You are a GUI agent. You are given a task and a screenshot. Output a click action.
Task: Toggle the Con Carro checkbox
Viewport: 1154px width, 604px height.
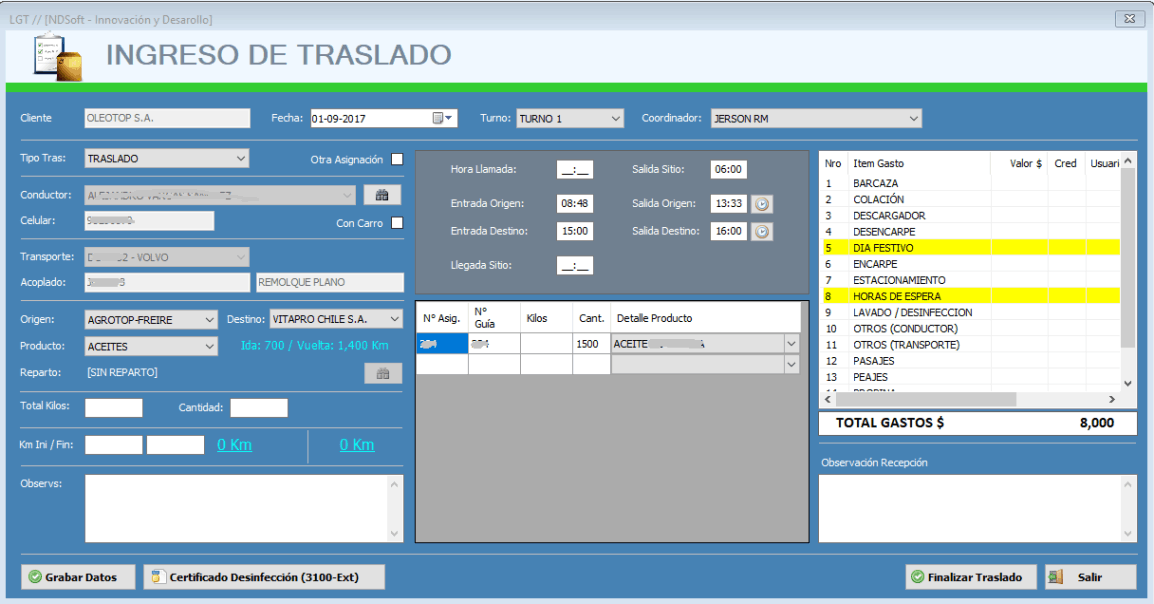pyautogui.click(x=397, y=223)
